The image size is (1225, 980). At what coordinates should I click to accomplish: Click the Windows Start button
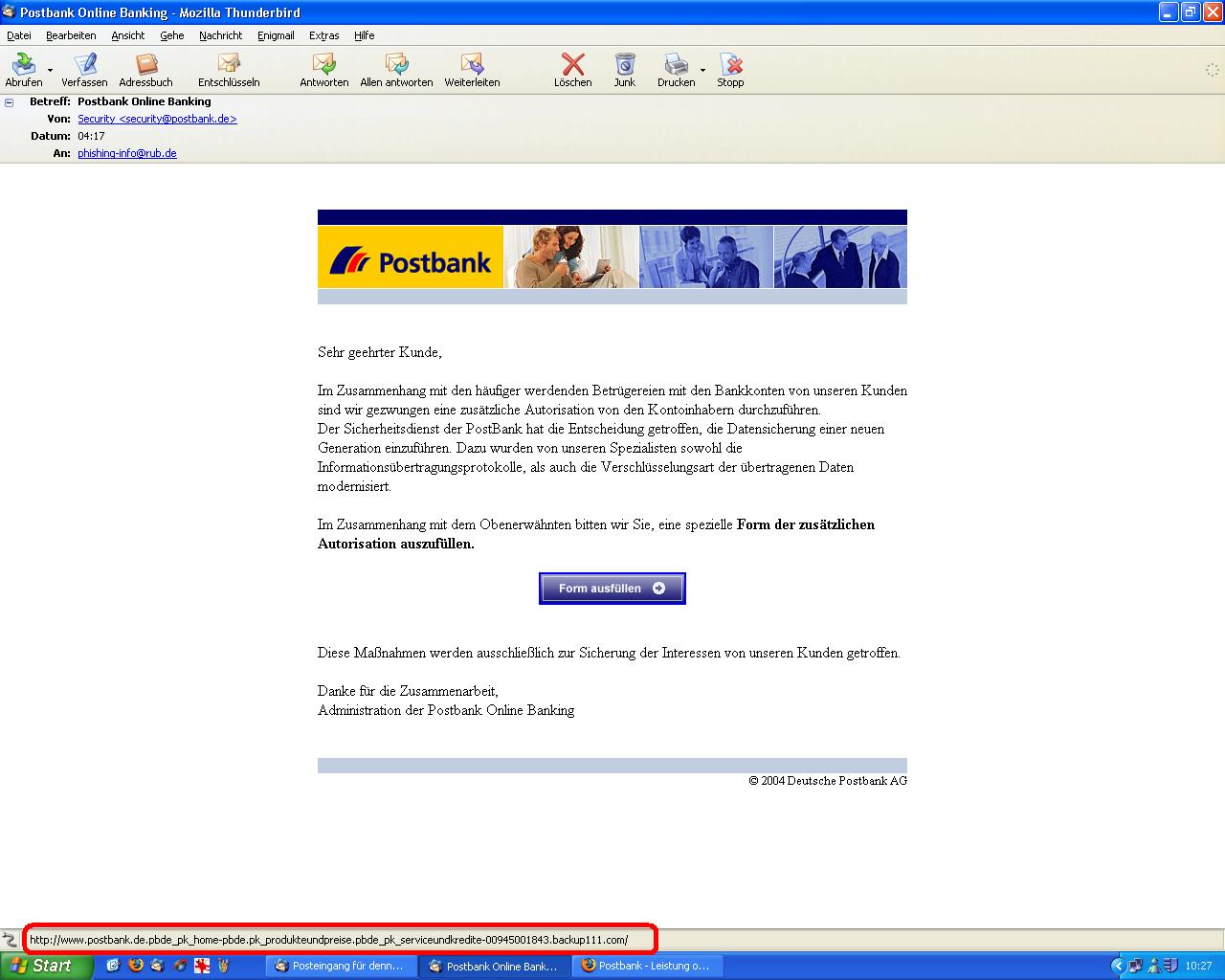click(47, 966)
